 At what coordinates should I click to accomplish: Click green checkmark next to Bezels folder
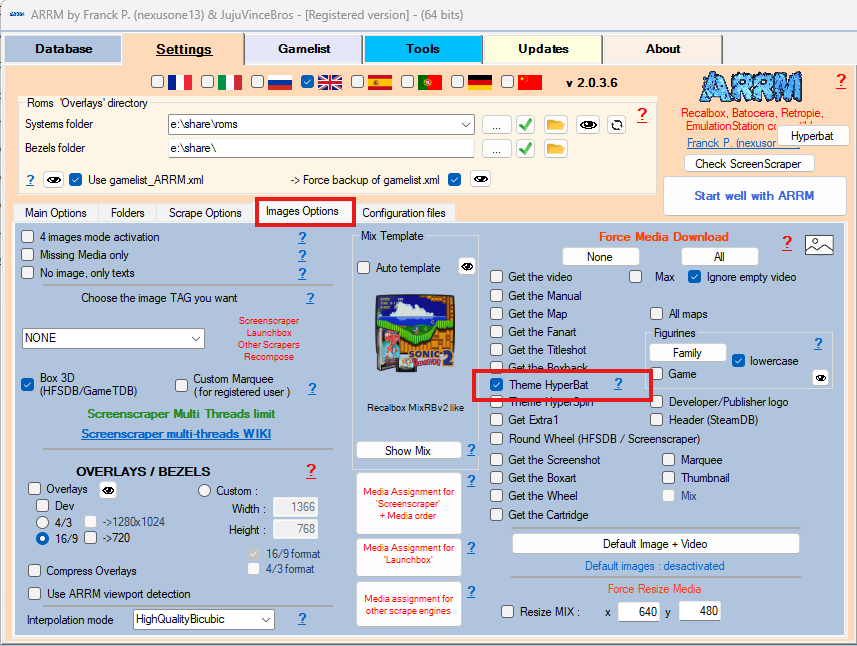pos(525,148)
